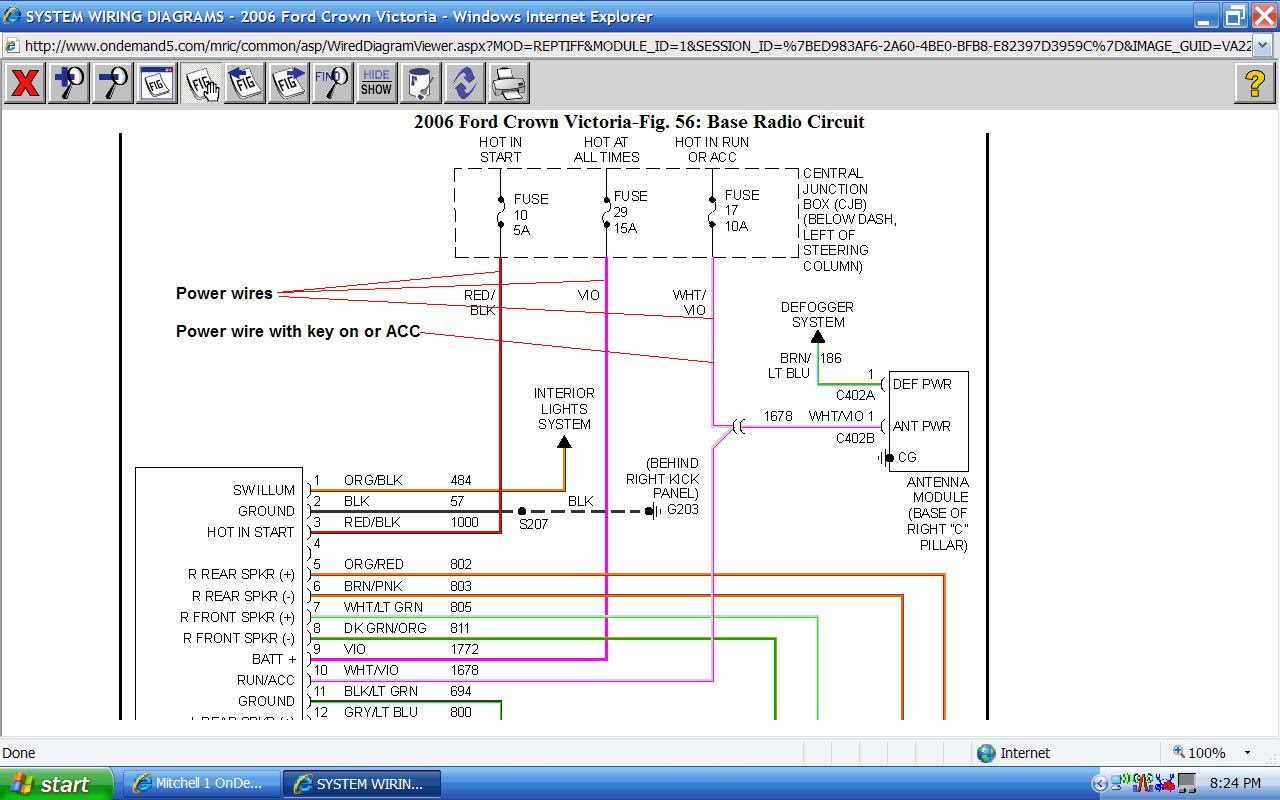Click the red X close diagram icon
1280x800 pixels.
[26, 83]
